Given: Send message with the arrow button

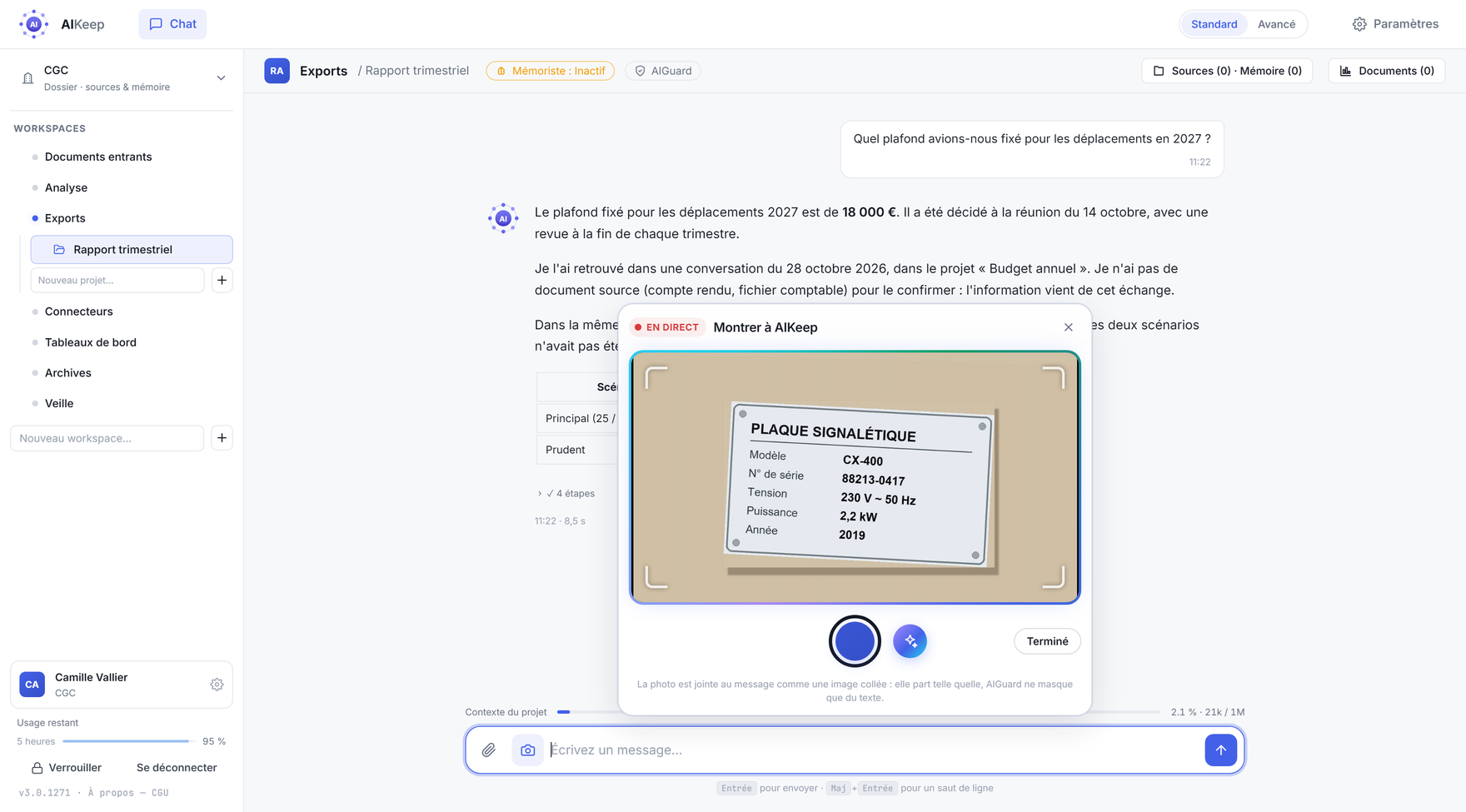Looking at the screenshot, I should click(1220, 750).
